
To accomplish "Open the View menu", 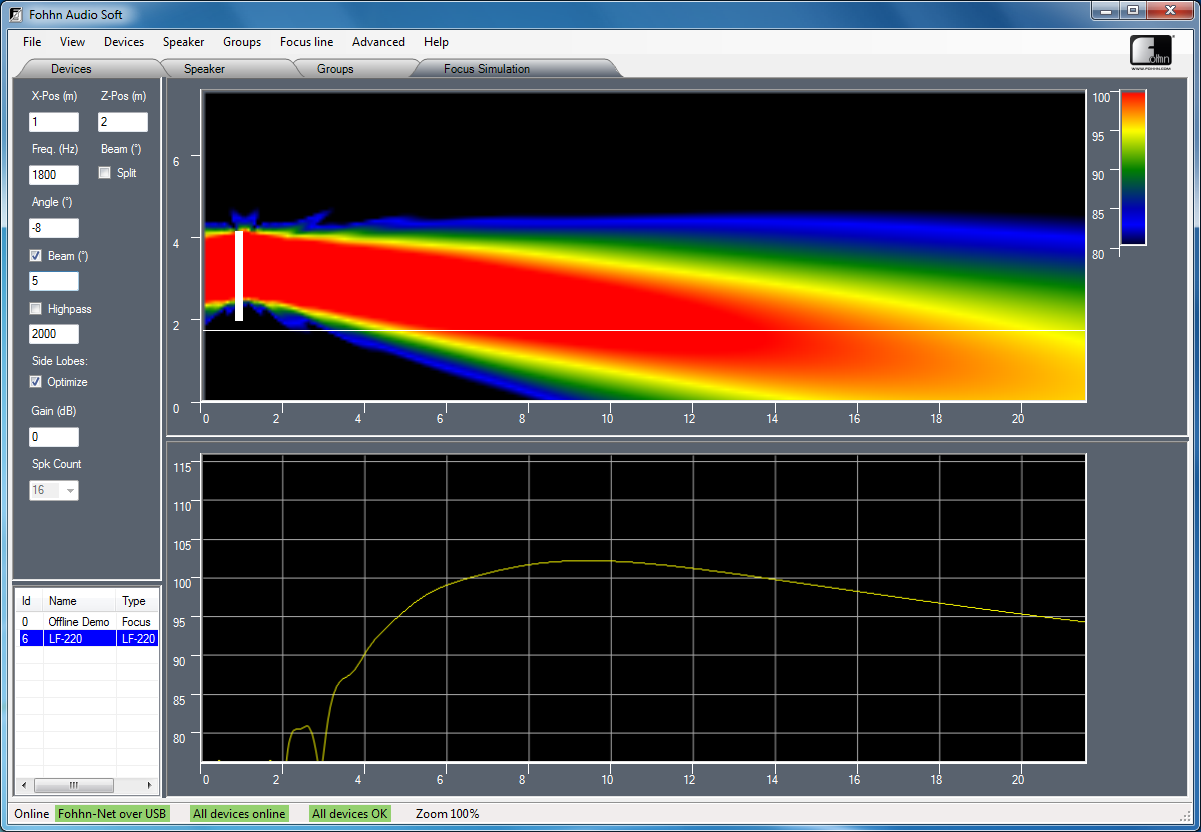I will [x=72, y=42].
